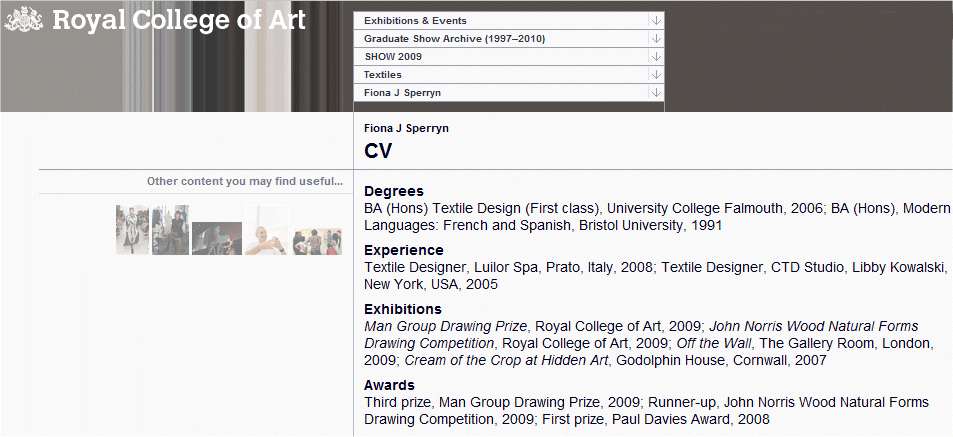Image resolution: width=953 pixels, height=437 pixels.
Task: Click 'First prize, Paul Davies Award, 2008'
Action: 656,419
